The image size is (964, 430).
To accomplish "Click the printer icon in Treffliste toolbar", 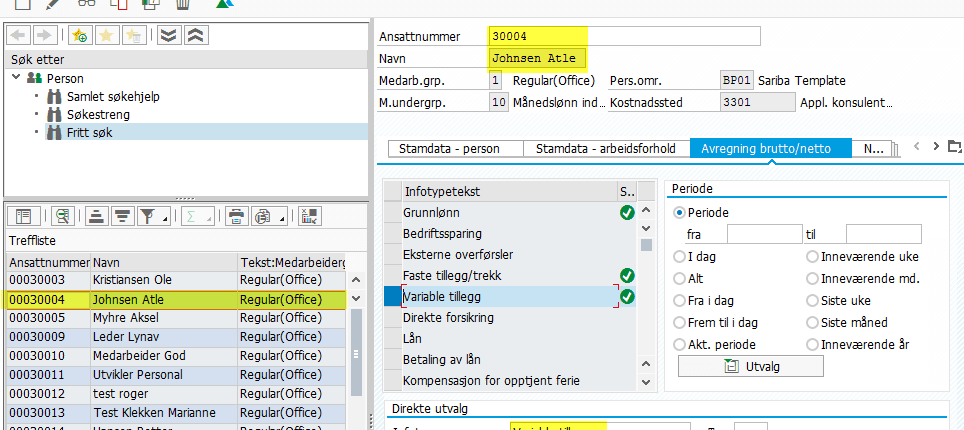I will tap(235, 216).
